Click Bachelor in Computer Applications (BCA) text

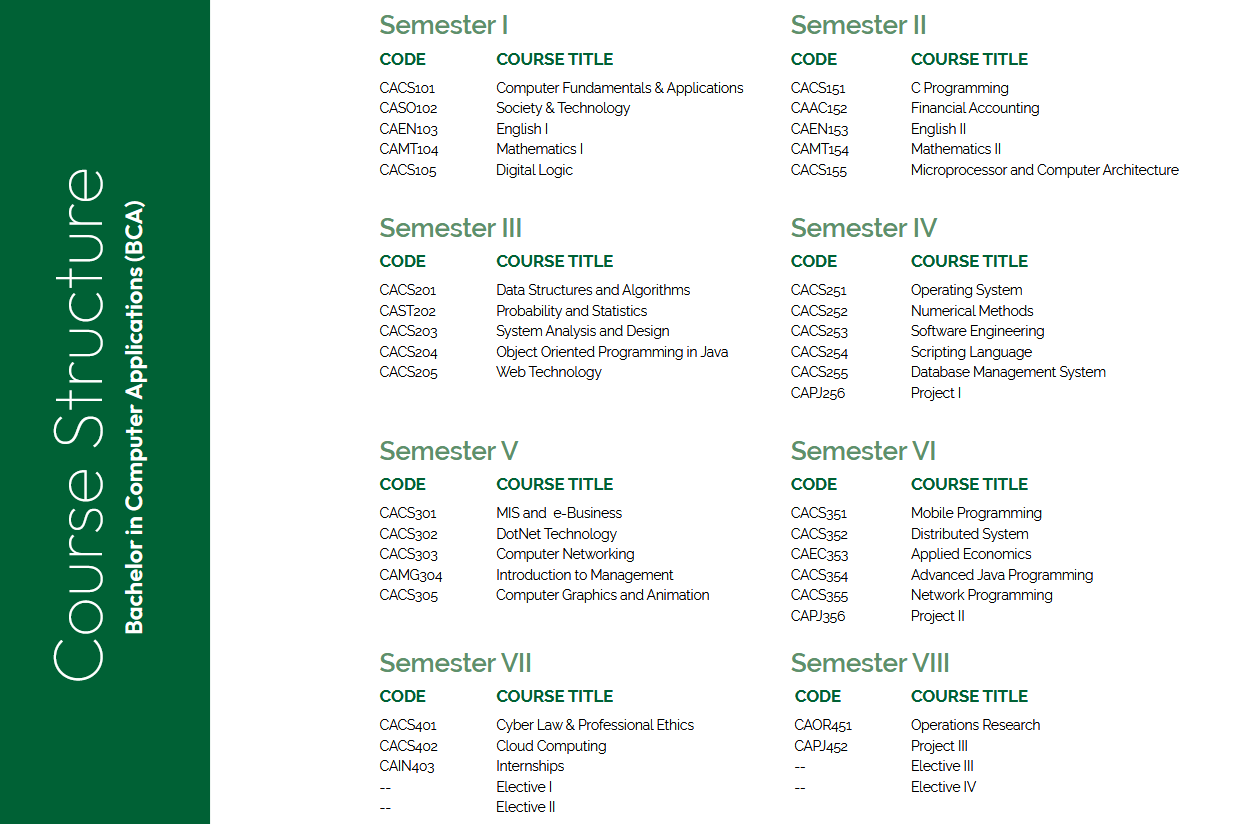pyautogui.click(x=135, y=417)
